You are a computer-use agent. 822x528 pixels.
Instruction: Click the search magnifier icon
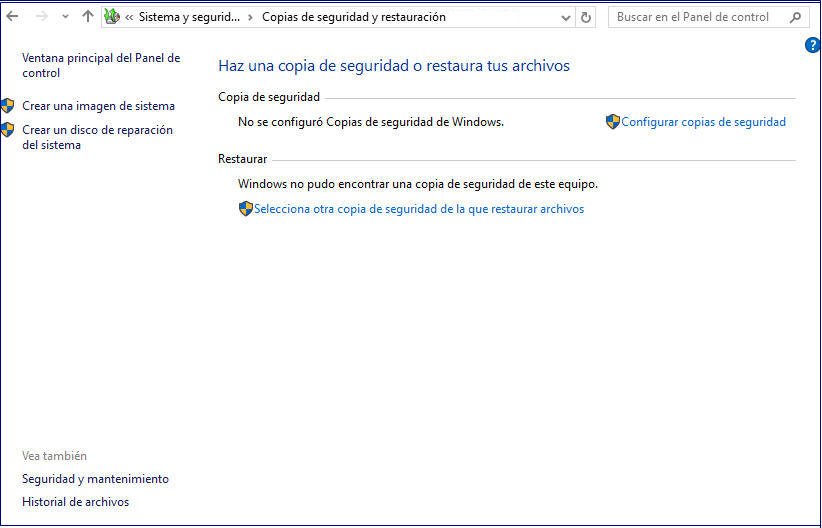tap(795, 17)
